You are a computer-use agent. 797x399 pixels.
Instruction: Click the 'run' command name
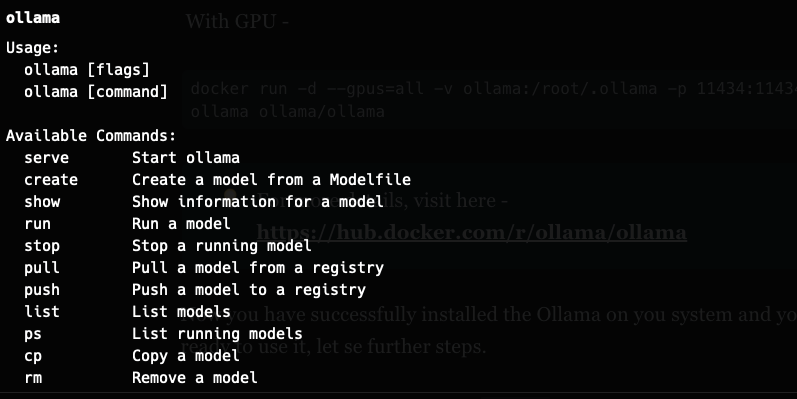click(x=37, y=224)
